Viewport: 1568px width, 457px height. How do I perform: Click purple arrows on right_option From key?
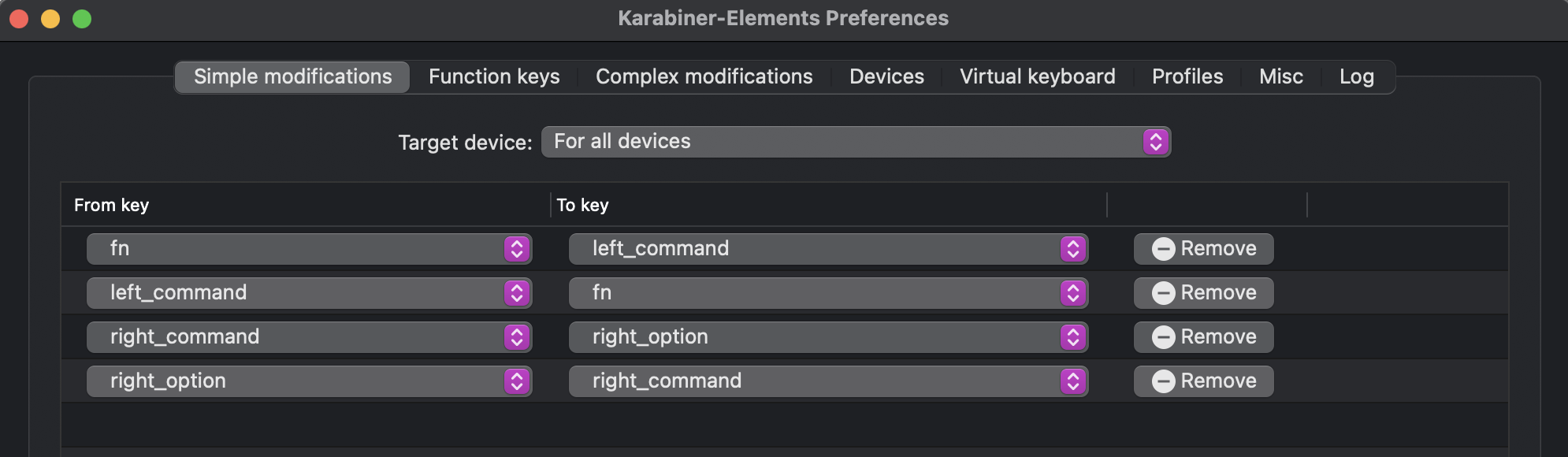tap(517, 381)
